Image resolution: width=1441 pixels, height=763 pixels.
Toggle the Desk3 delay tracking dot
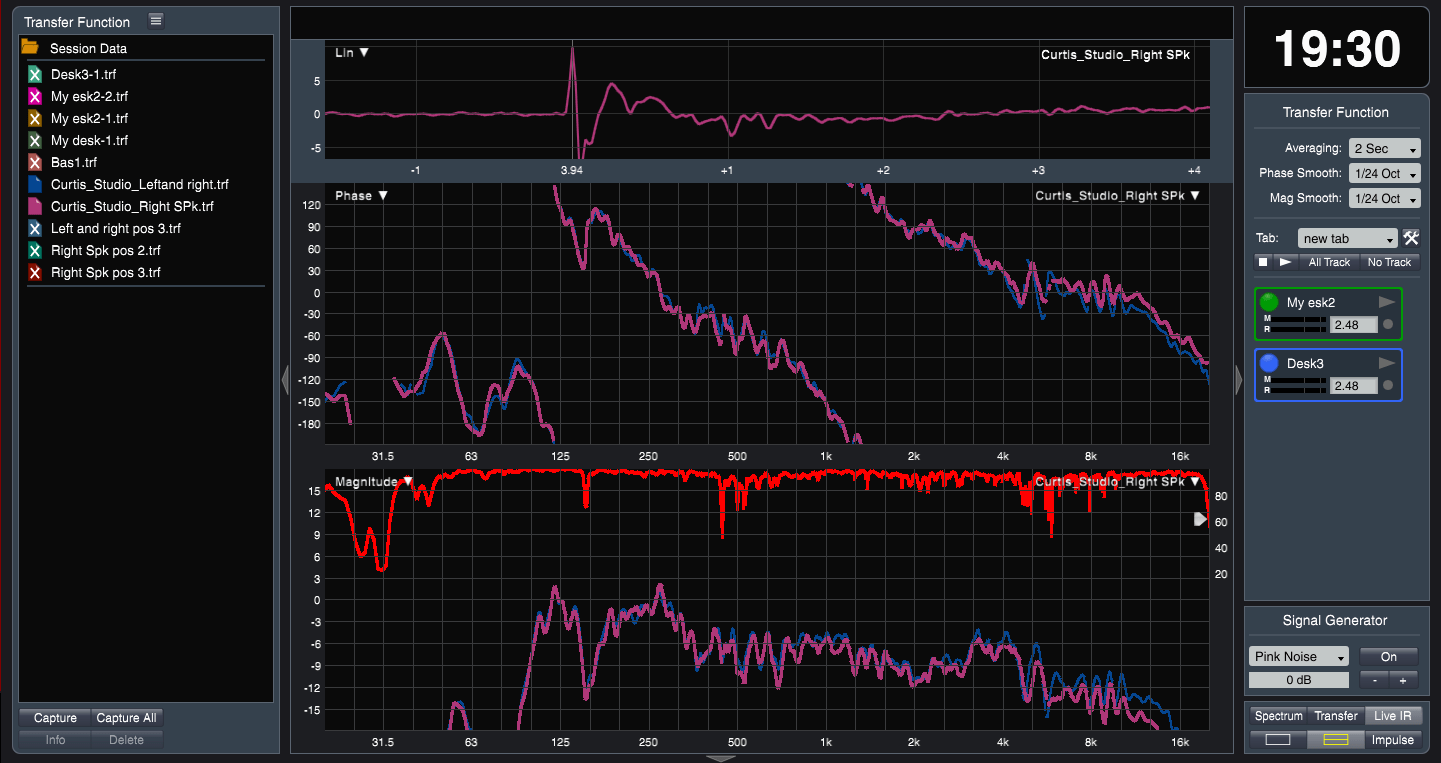1387,385
